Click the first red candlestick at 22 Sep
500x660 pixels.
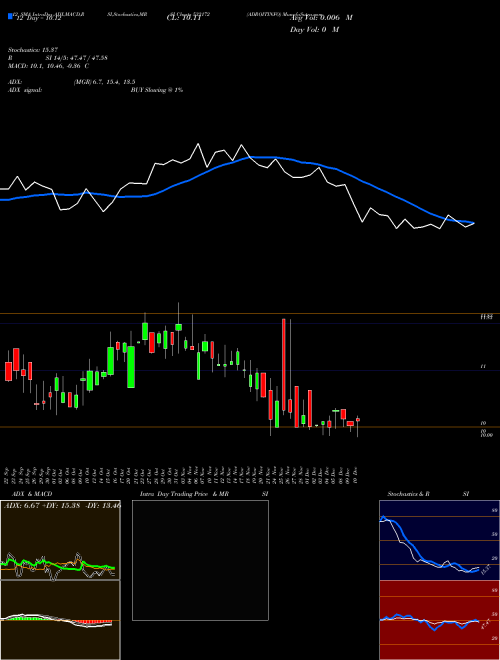(8, 366)
